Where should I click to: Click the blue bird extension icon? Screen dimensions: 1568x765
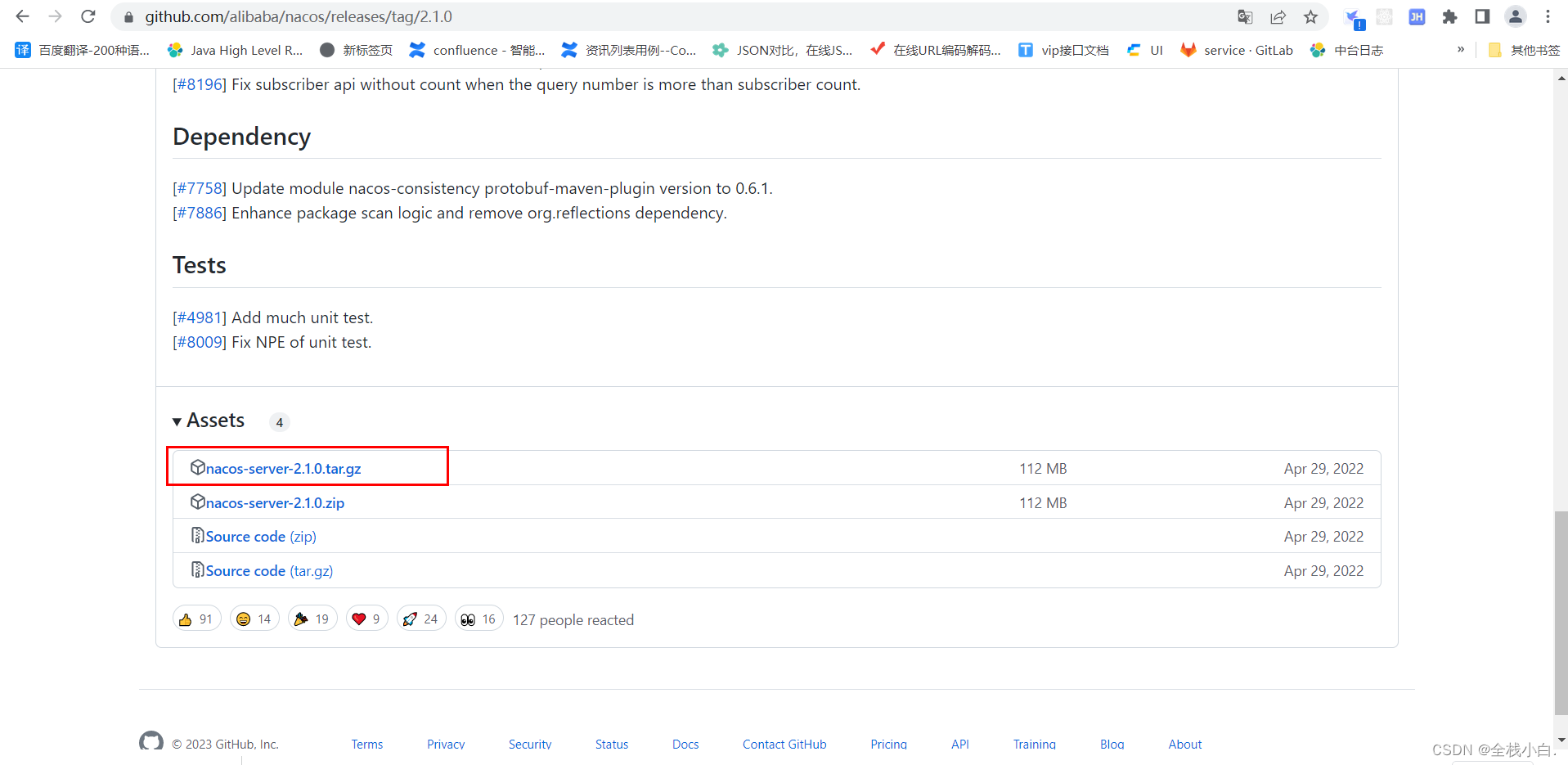(x=1355, y=18)
